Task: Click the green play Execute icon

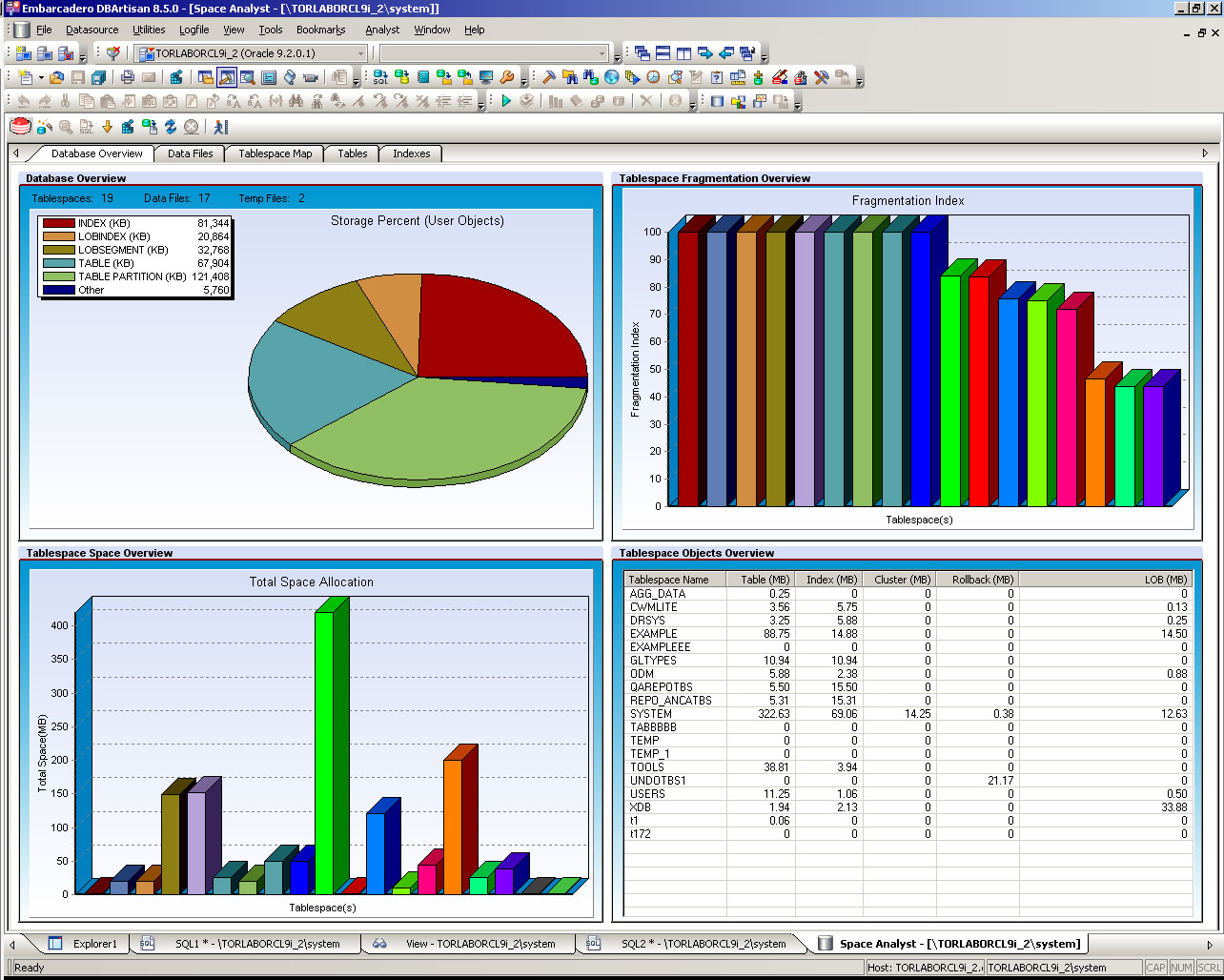Action: pyautogui.click(x=506, y=101)
